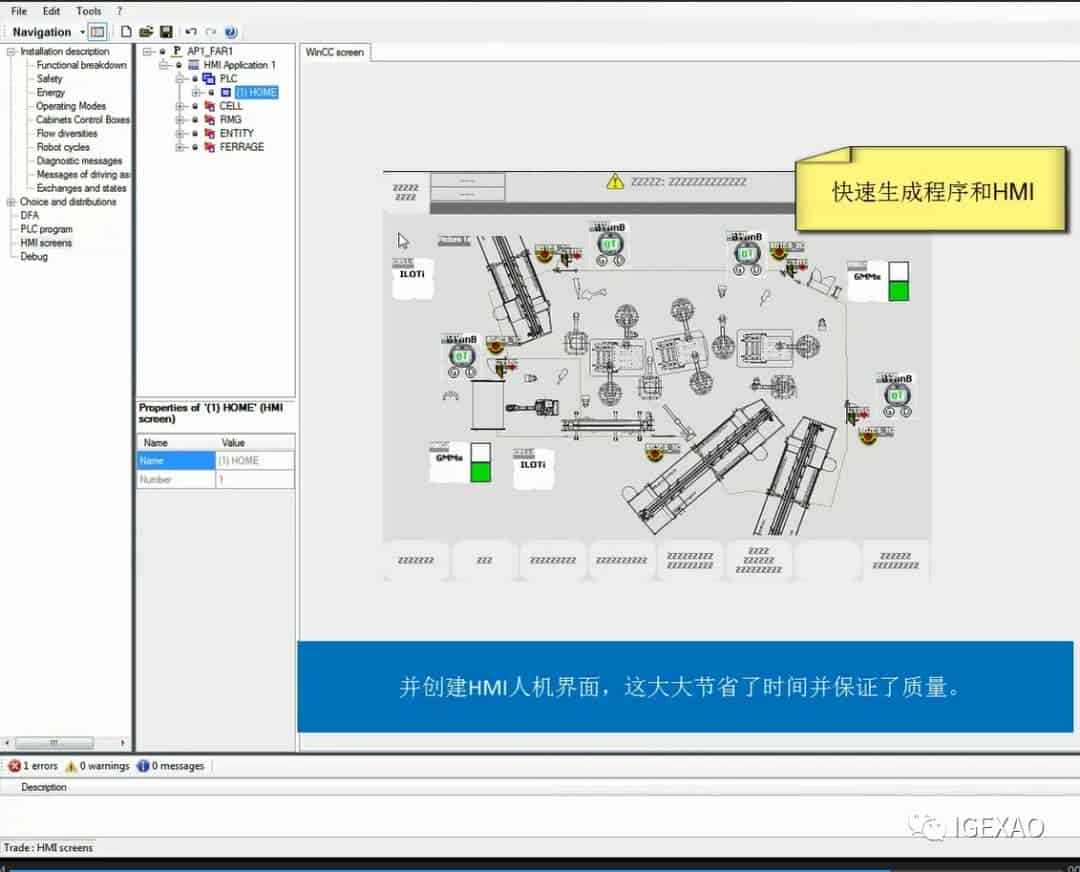Click the yellow warnings status icon
1080x872 pixels.
(x=71, y=766)
